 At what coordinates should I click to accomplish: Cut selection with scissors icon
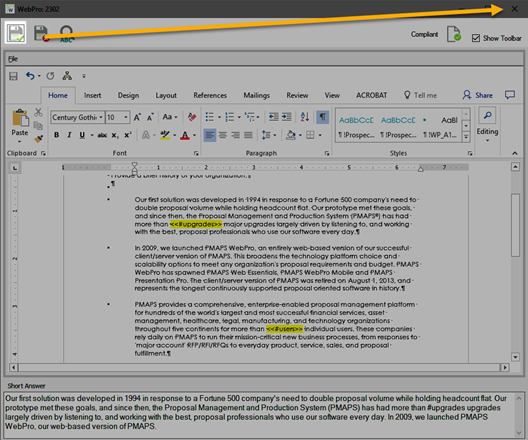pyautogui.click(x=38, y=112)
